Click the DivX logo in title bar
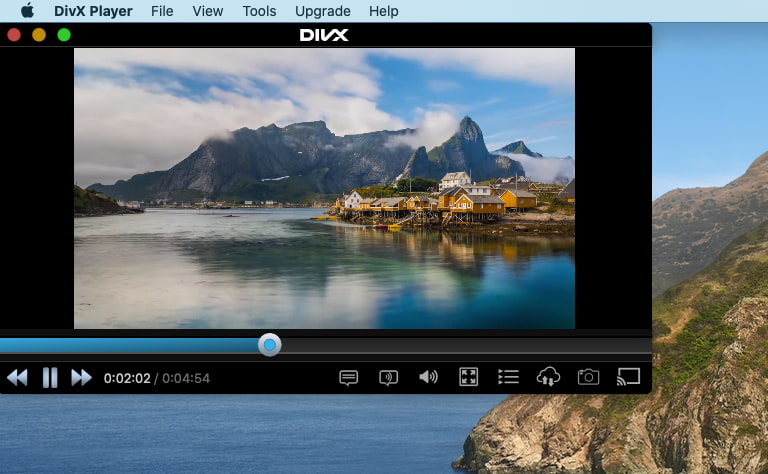 pos(324,35)
